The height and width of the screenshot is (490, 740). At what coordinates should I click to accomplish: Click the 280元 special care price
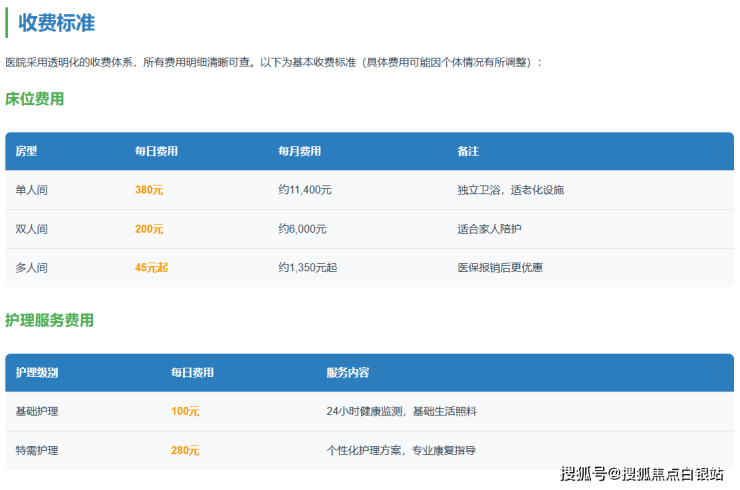(185, 450)
